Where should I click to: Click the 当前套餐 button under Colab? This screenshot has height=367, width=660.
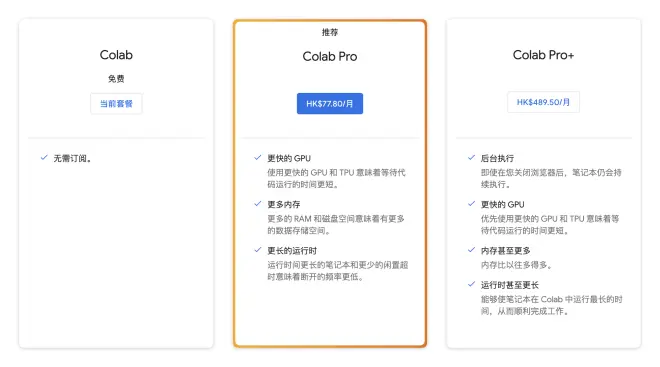[x=116, y=104]
